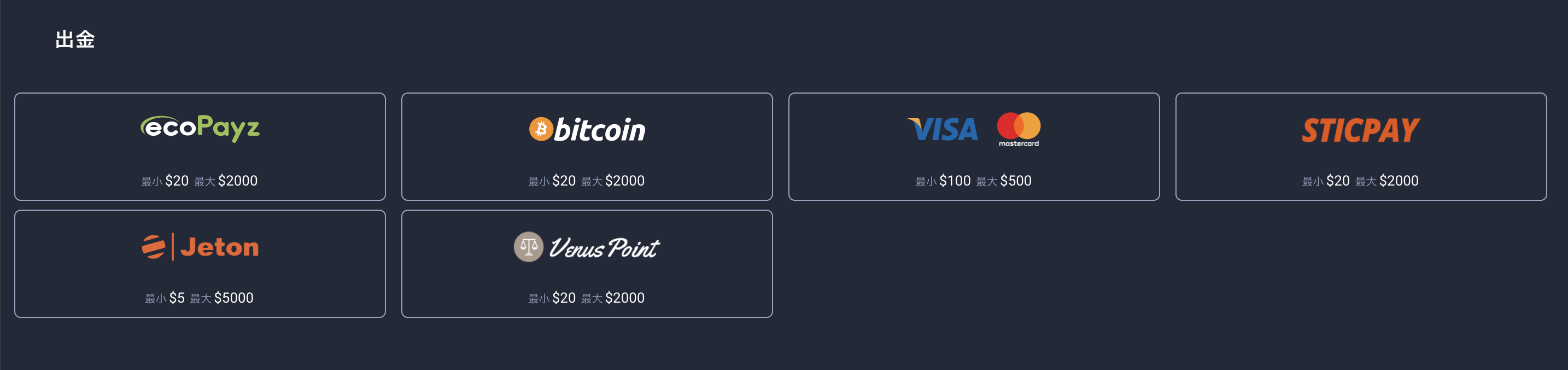
Task: Select the VISA mastercard withdrawal card
Action: click(974, 146)
